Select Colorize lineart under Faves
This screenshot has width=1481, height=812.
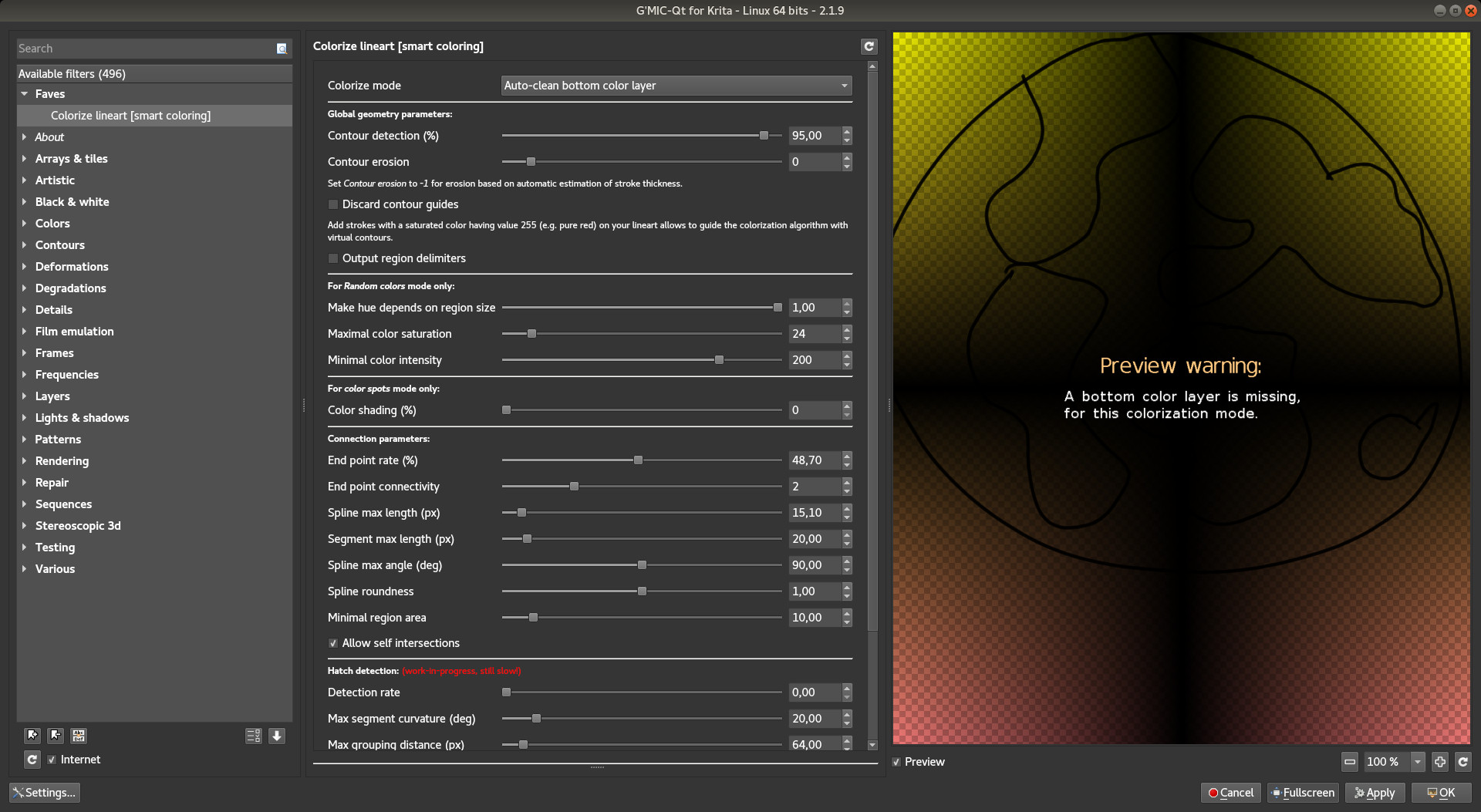[x=130, y=115]
